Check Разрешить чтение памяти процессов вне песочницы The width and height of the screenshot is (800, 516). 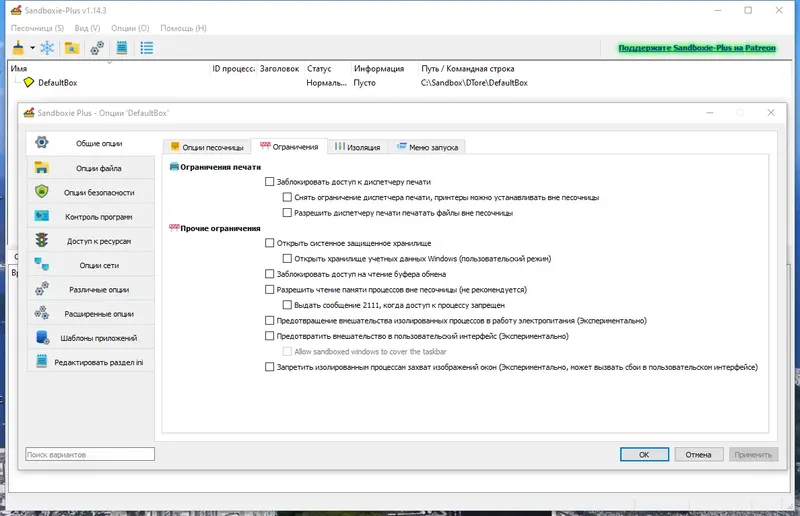click(269, 289)
